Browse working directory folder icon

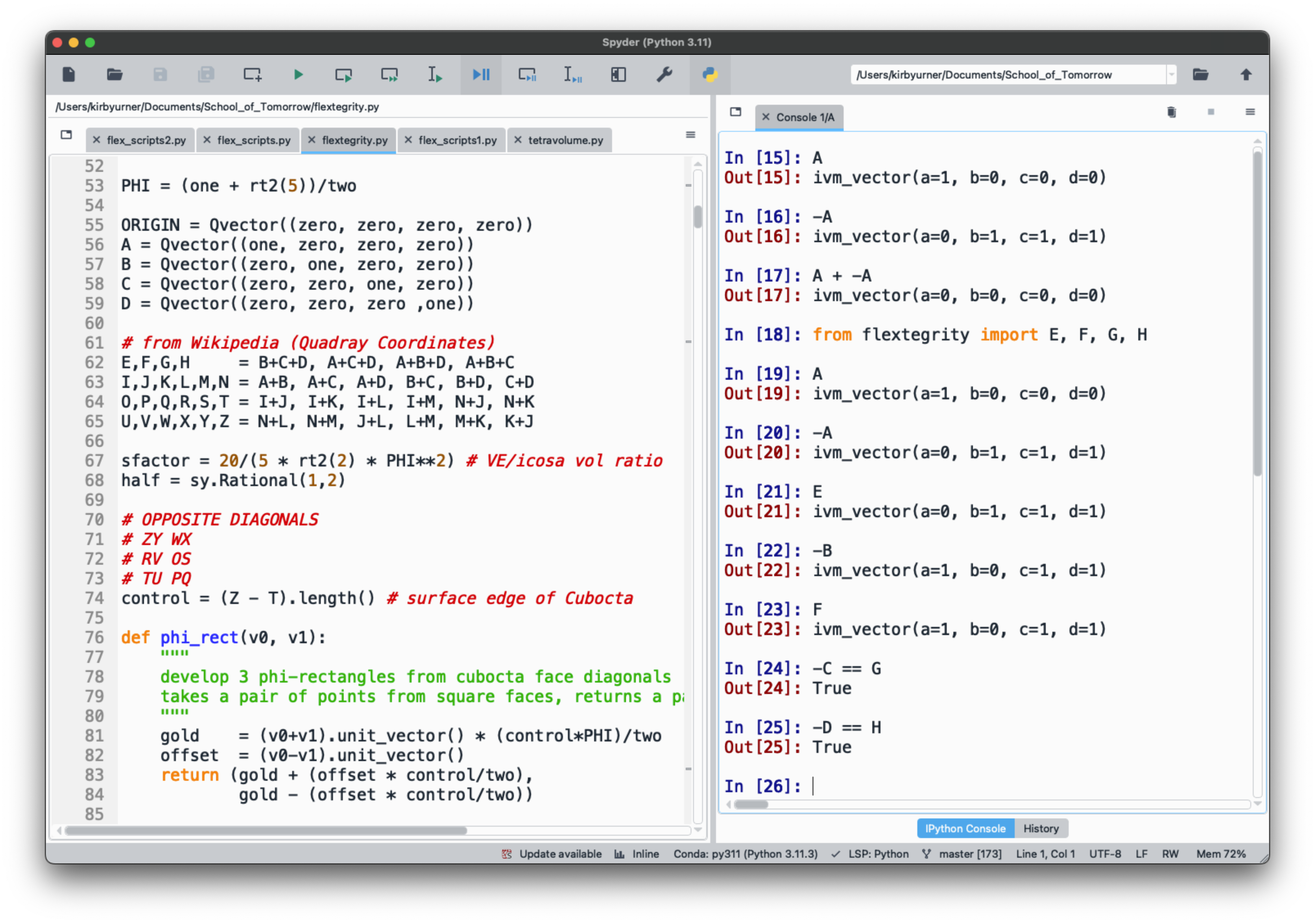(1200, 74)
